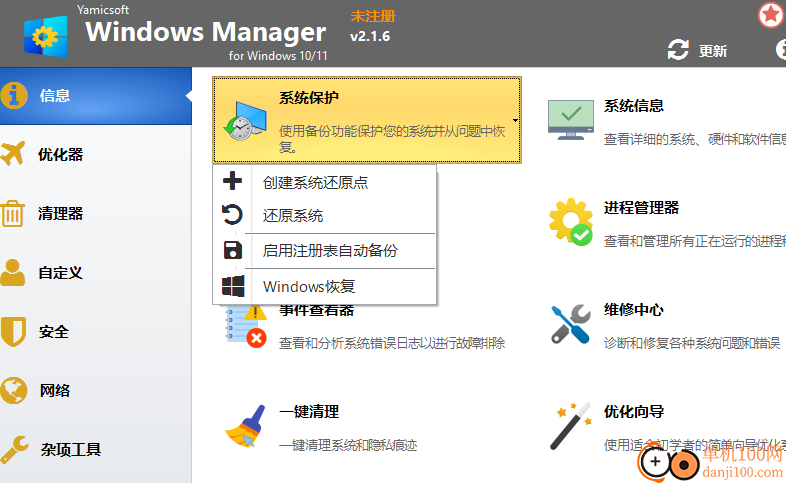Click the 自定义 user silhouette icon
This screenshot has width=786, height=483.
(x=13, y=273)
